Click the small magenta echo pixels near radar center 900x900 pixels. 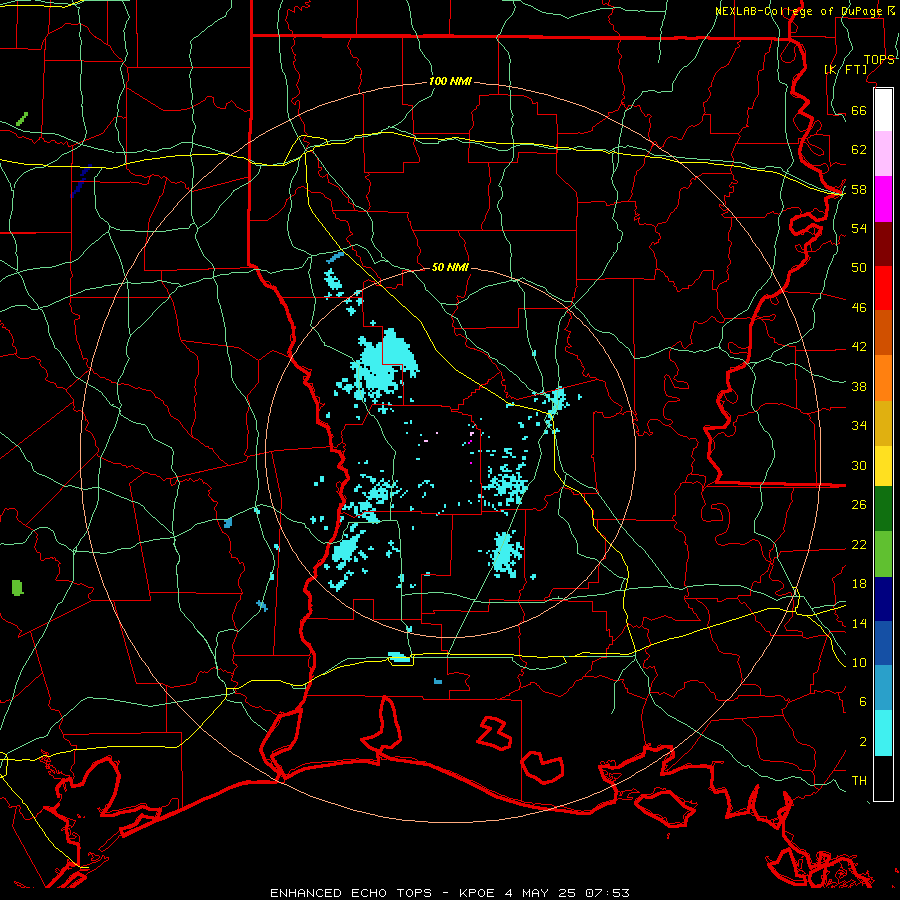coord(470,442)
